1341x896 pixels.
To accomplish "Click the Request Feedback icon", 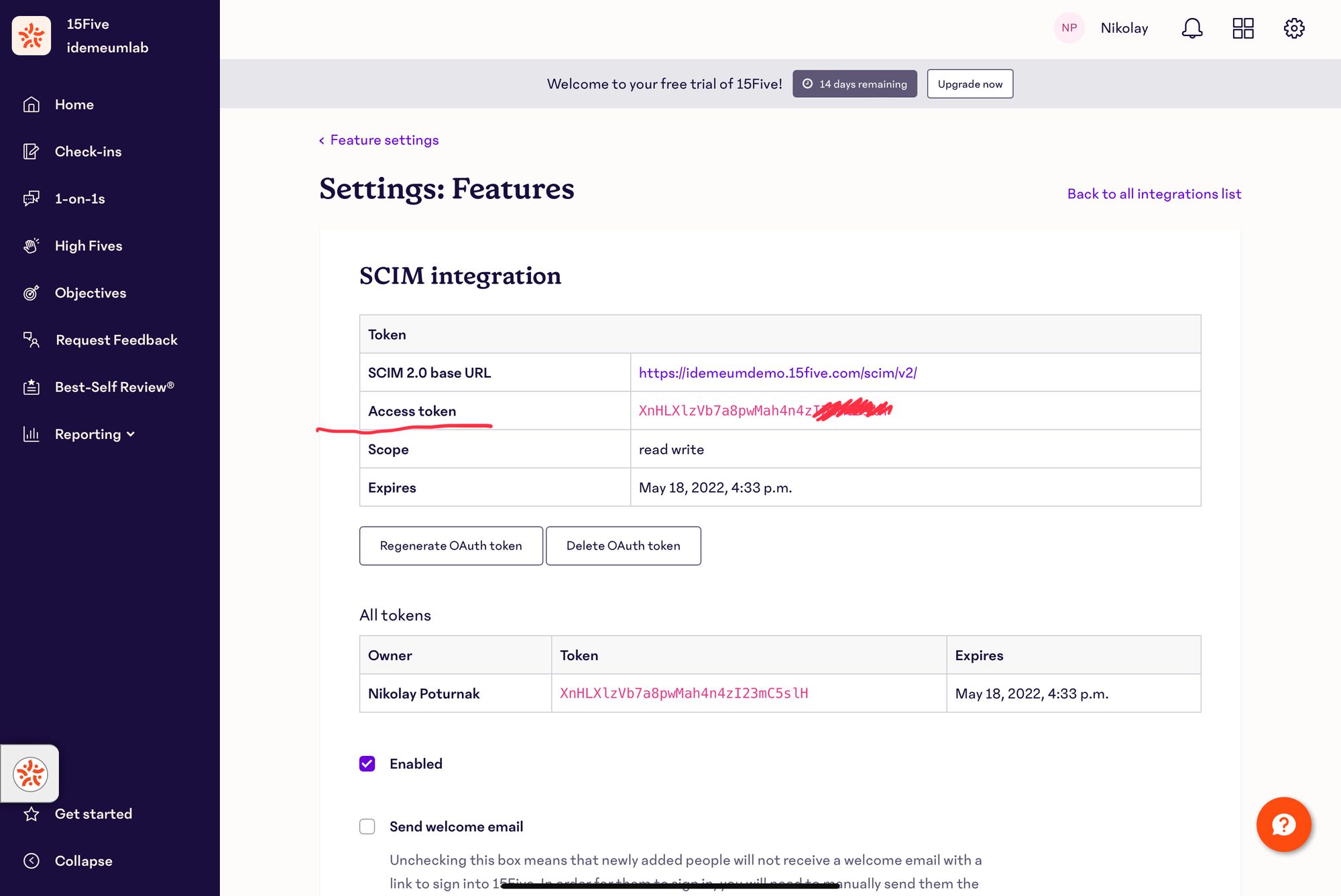I will click(32, 340).
